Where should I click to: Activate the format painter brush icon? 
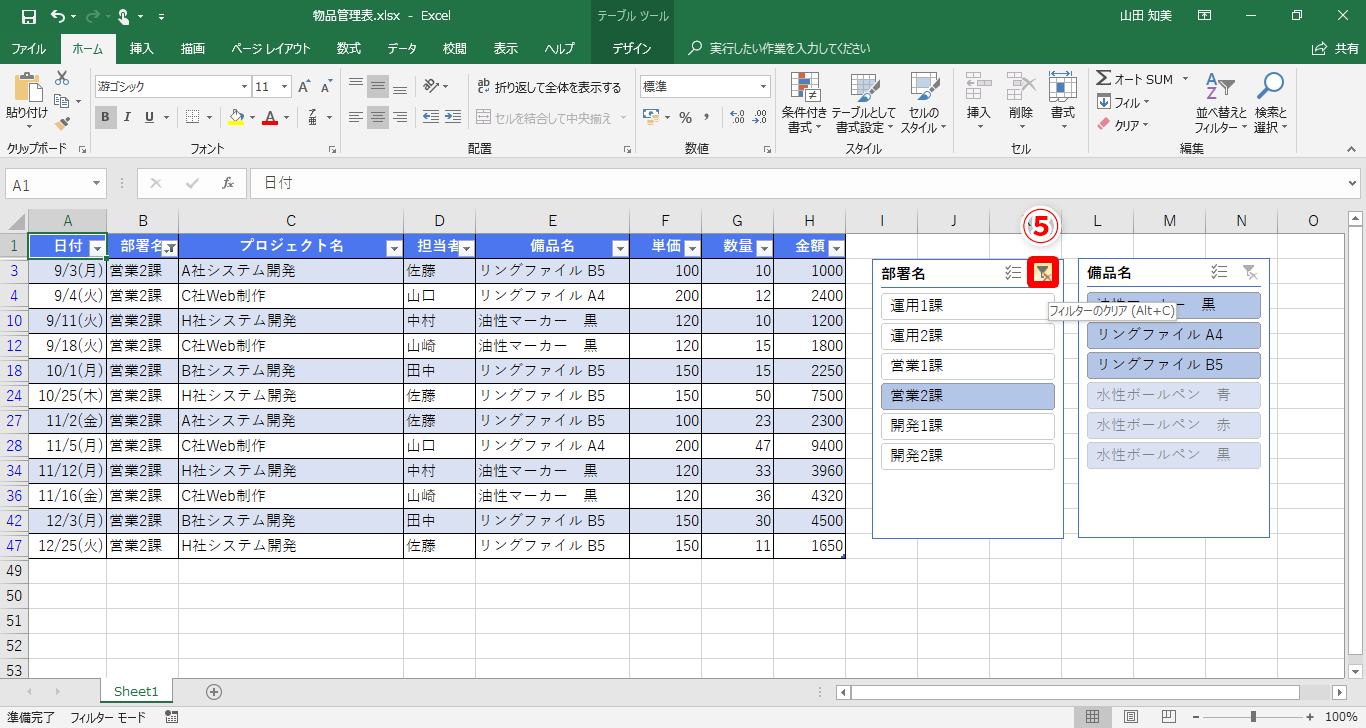pyautogui.click(x=62, y=124)
